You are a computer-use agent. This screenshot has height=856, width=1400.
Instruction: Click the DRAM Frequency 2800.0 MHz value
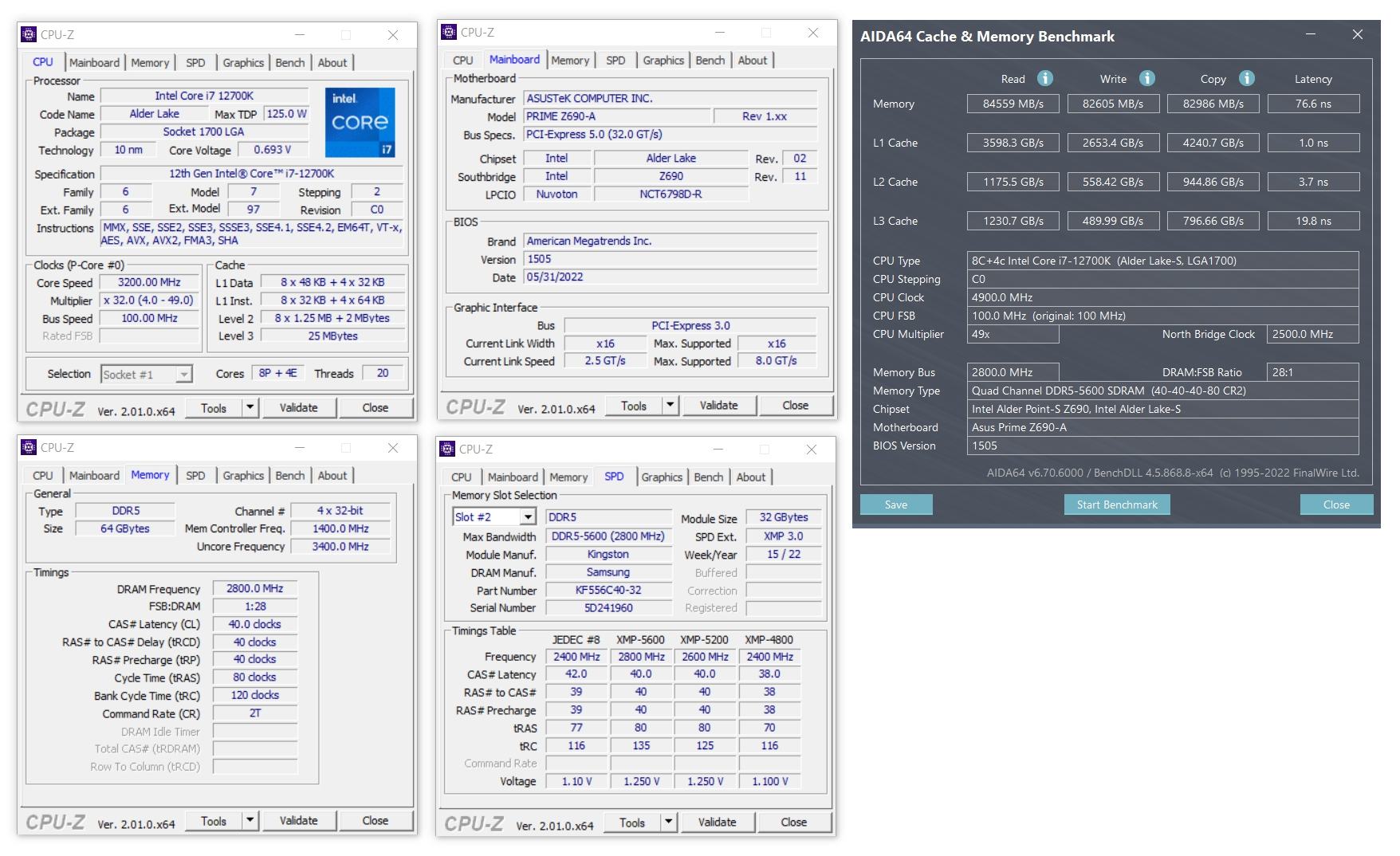pyautogui.click(x=254, y=588)
